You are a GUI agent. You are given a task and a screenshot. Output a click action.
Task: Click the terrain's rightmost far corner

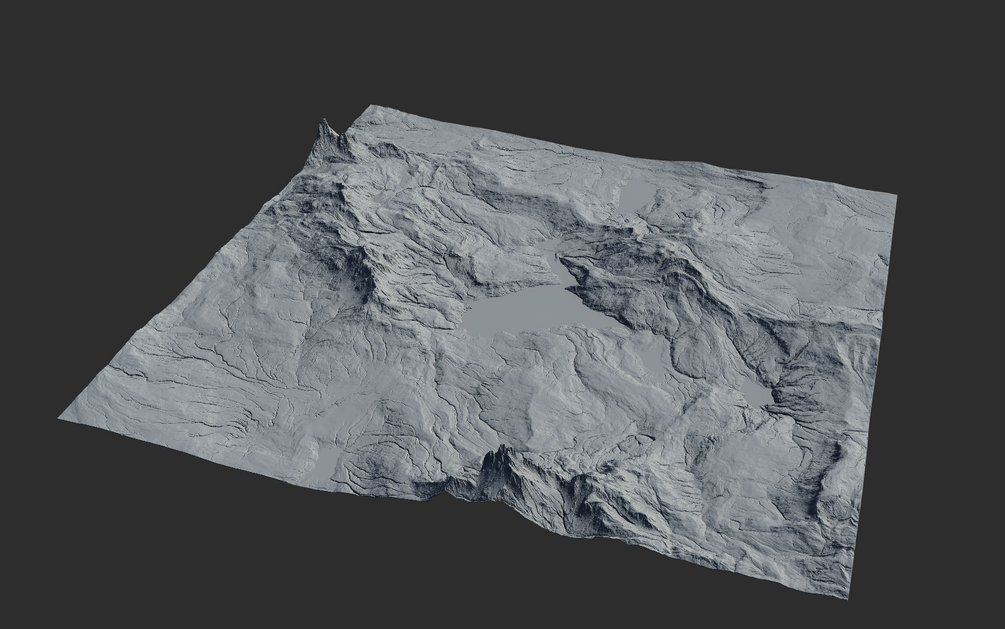[893, 194]
